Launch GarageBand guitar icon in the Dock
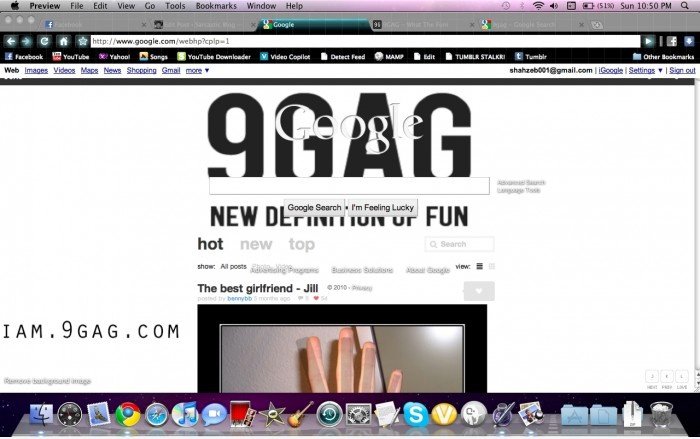700x439 pixels. (300, 414)
